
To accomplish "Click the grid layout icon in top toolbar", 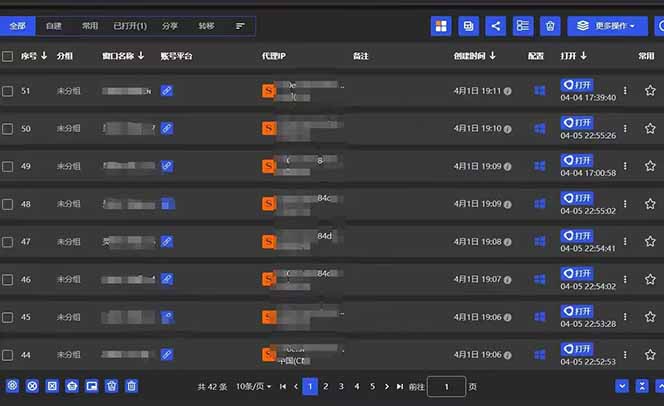I will (x=441, y=26).
